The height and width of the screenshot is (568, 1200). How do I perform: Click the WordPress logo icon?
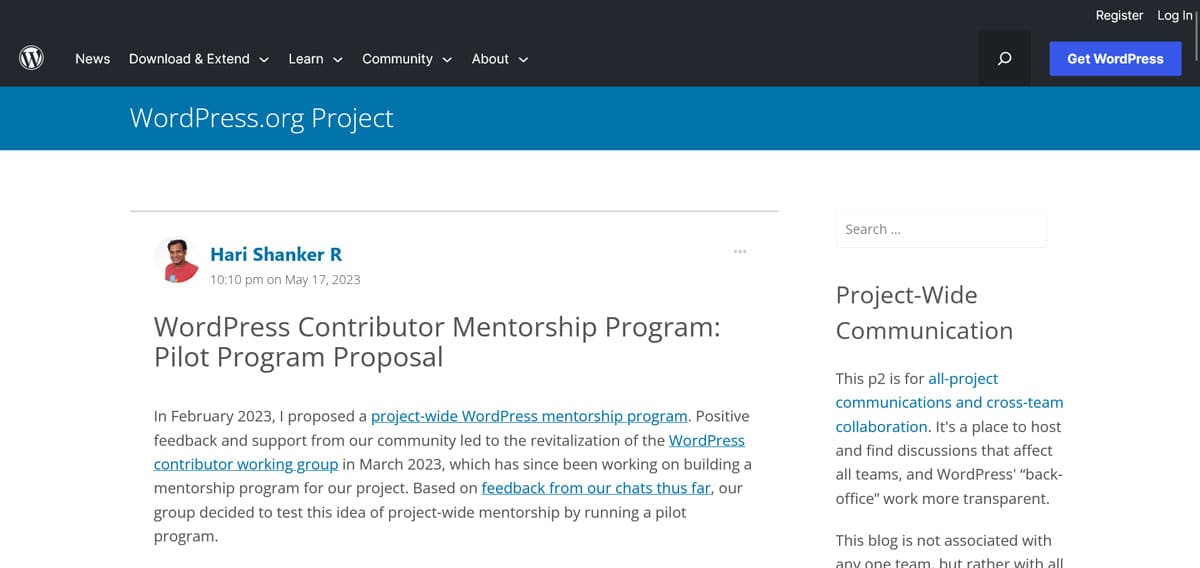[x=31, y=58]
